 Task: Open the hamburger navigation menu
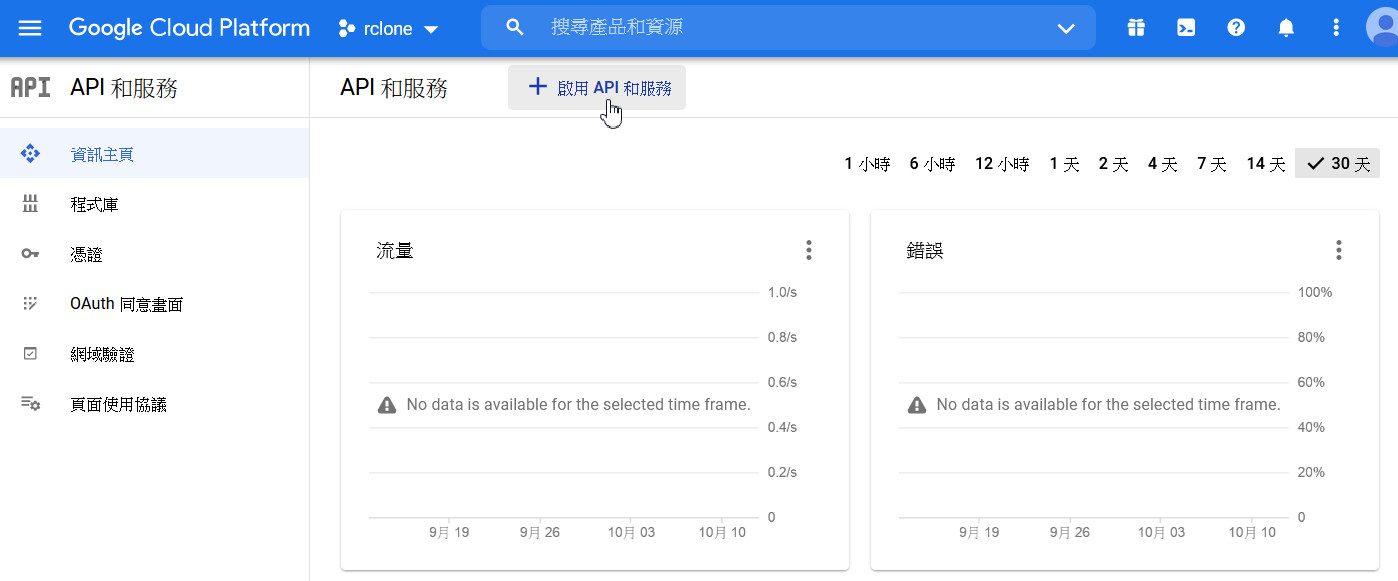click(x=30, y=28)
